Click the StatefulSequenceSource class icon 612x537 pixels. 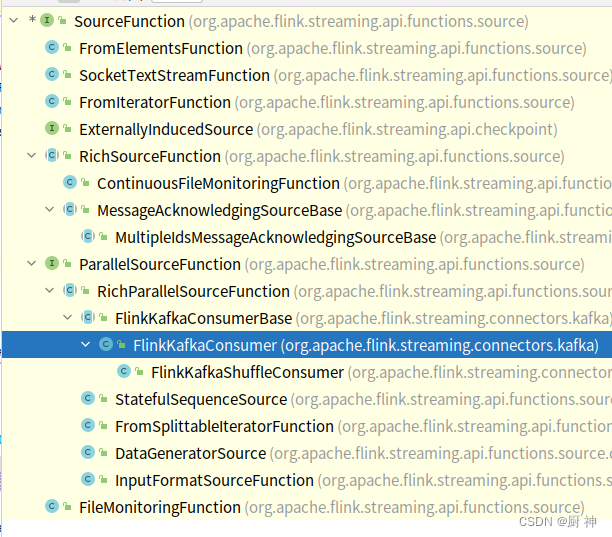pos(88,398)
